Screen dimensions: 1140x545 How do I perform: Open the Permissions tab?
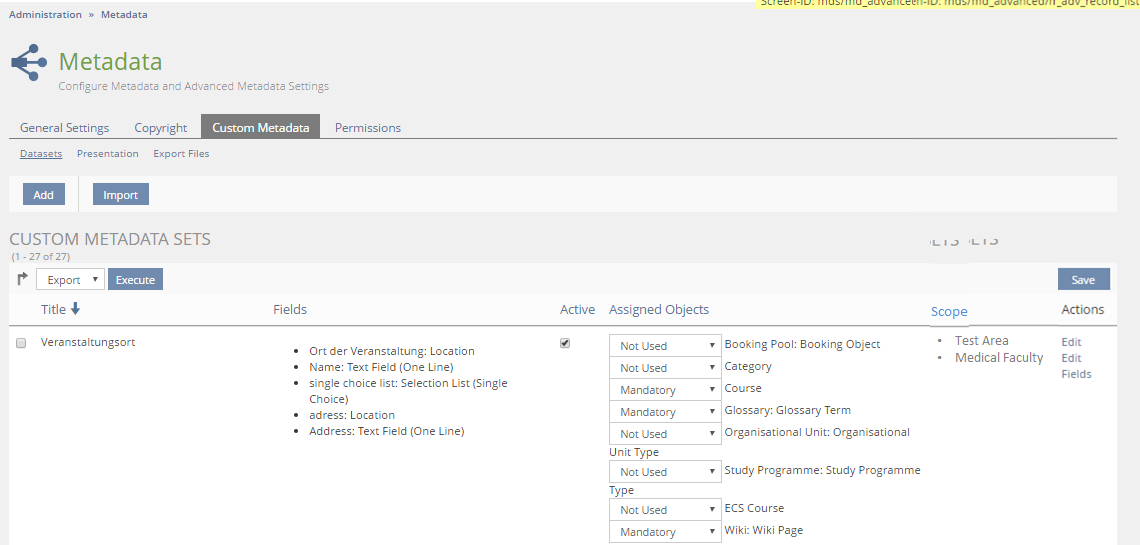tap(367, 128)
